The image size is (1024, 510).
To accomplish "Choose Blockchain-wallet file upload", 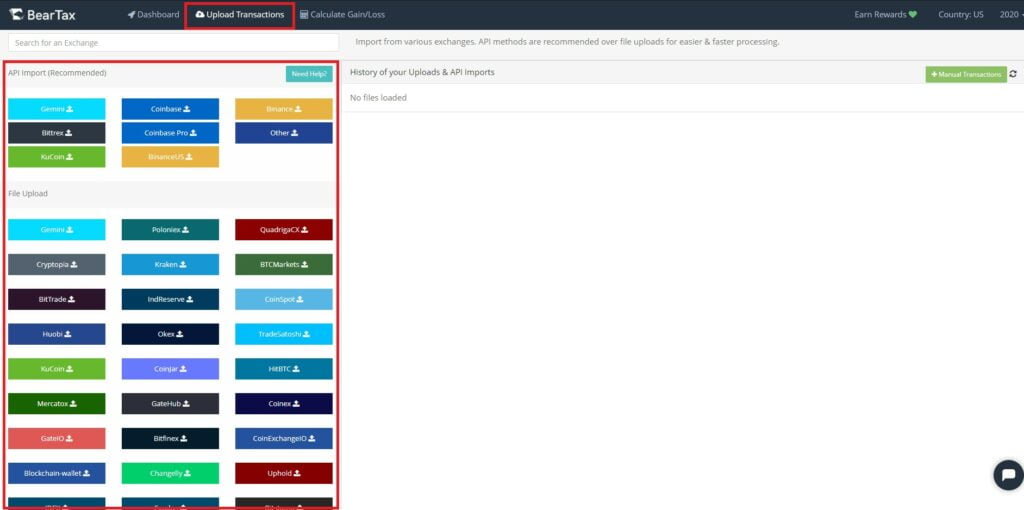I will (x=57, y=473).
